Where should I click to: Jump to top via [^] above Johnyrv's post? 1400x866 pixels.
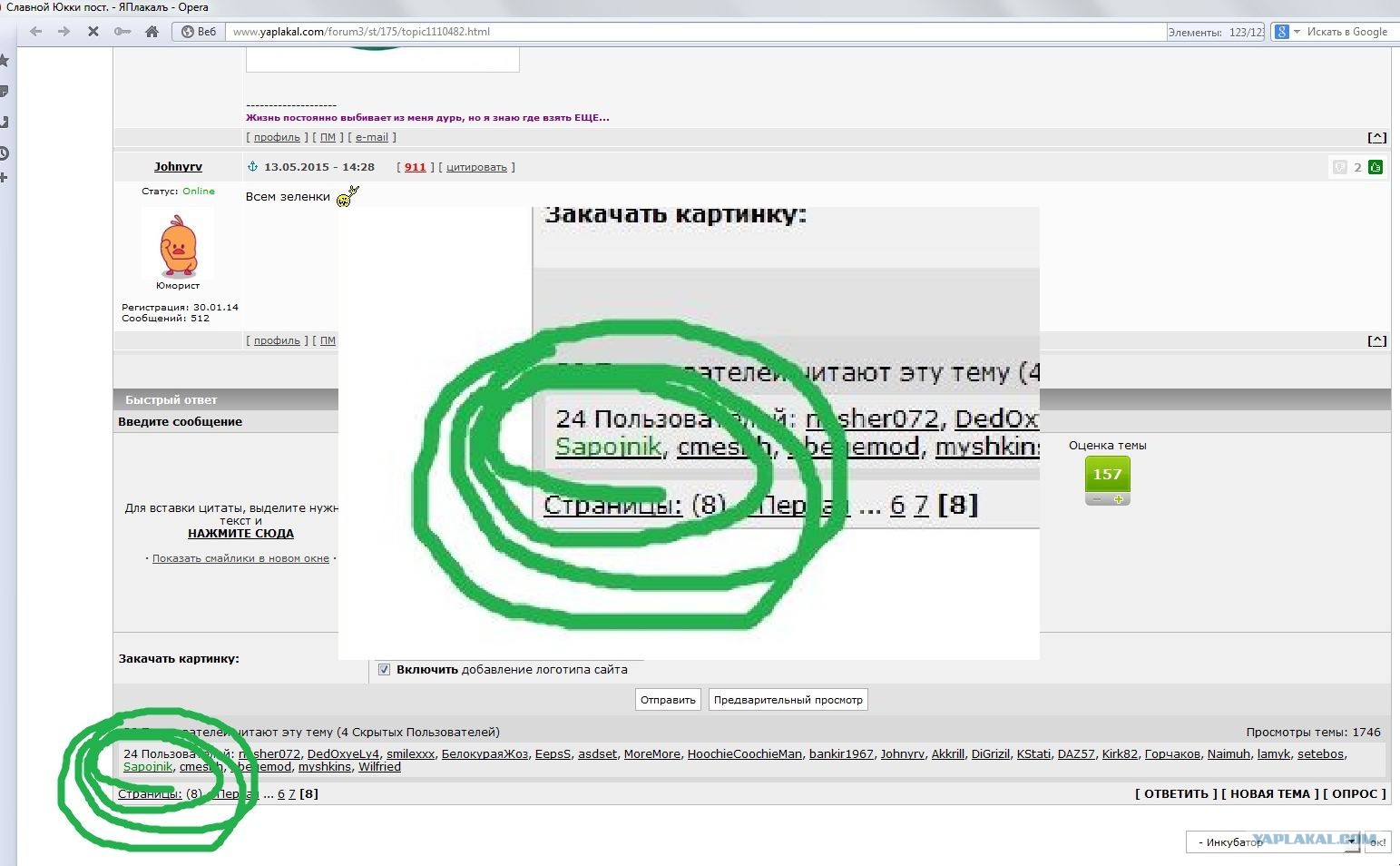(1377, 138)
